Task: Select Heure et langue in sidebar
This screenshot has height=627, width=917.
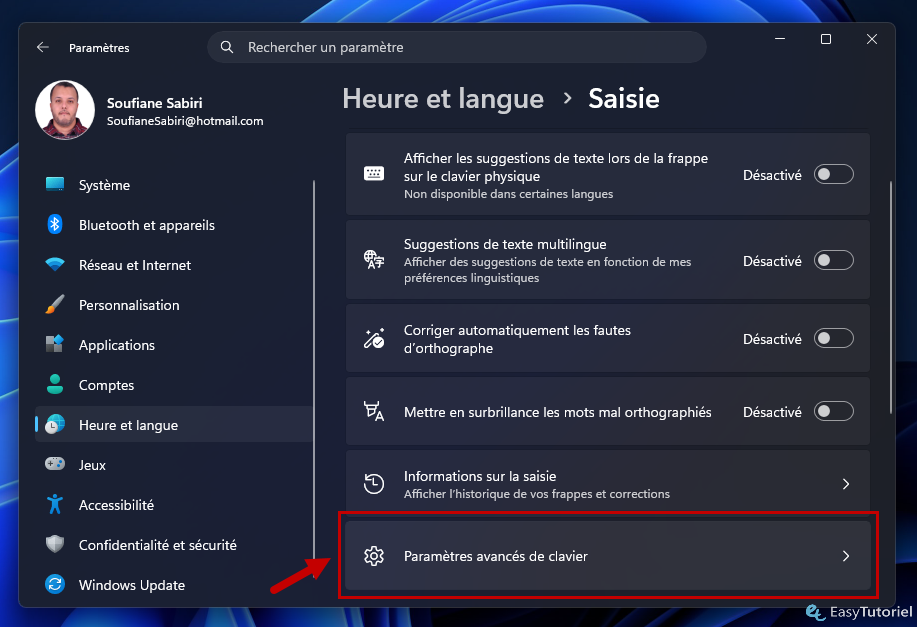Action: (x=174, y=425)
